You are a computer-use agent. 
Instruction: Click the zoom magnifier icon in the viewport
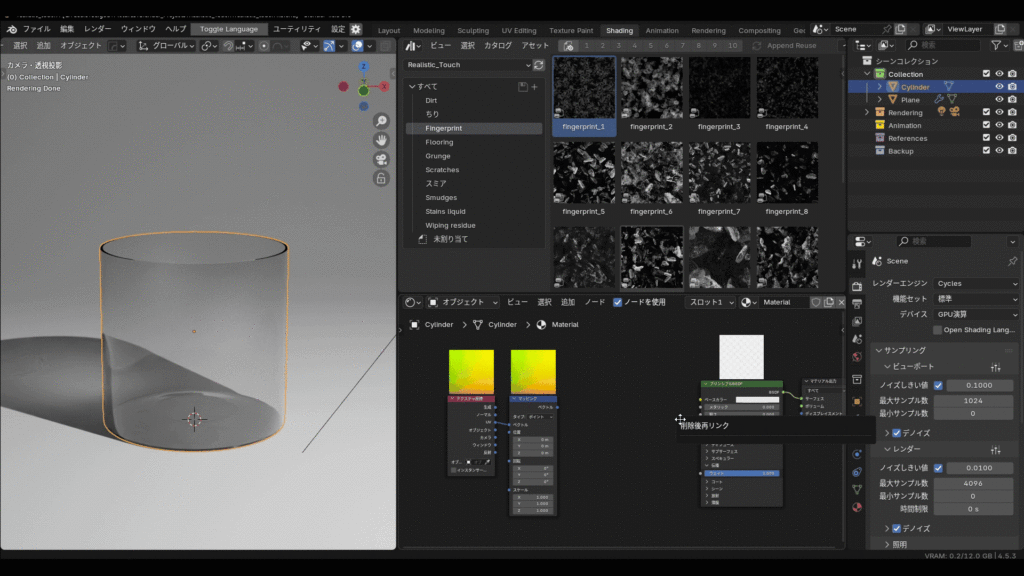point(381,121)
